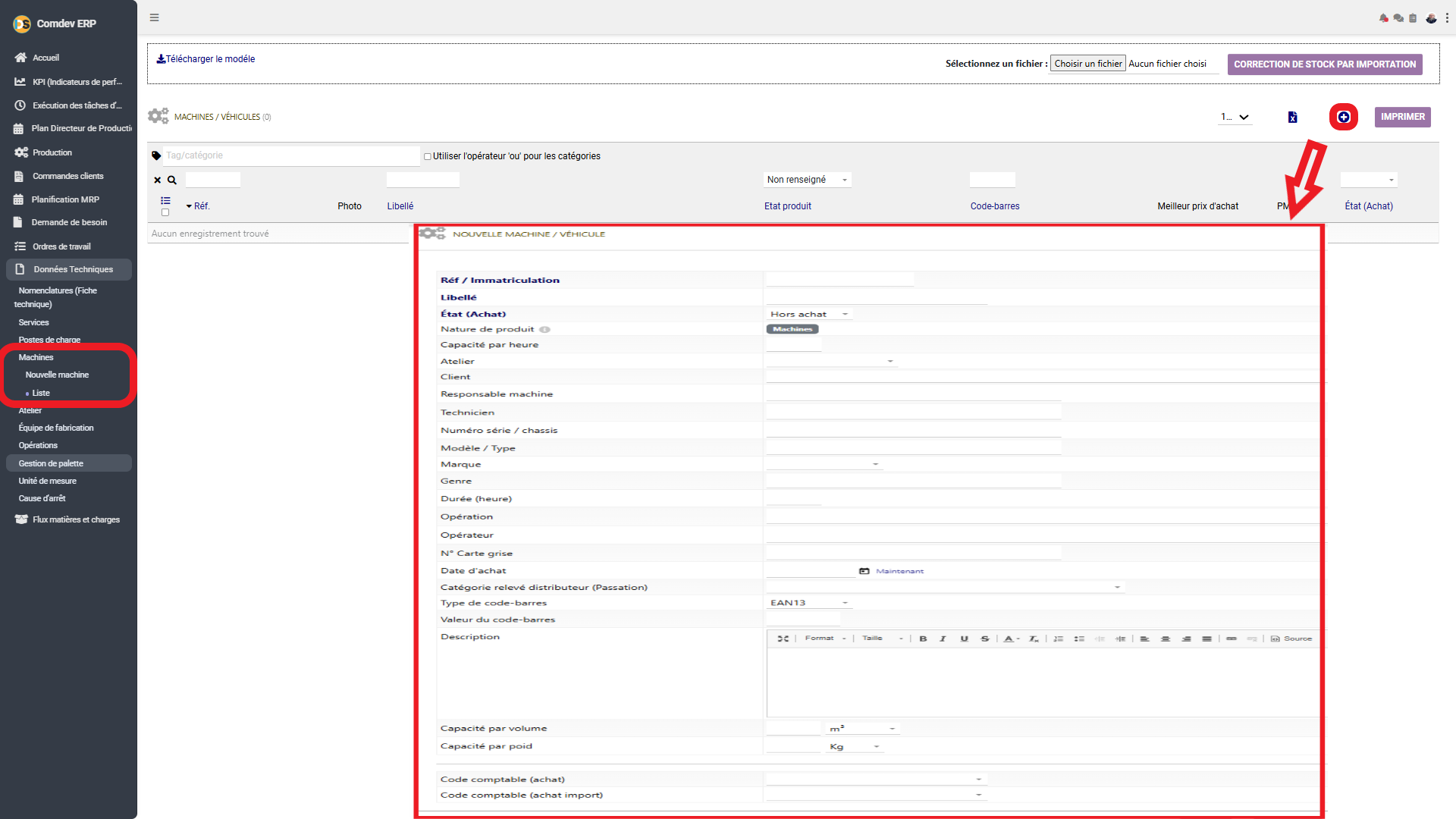
Task: Increase indent in the description editor
Action: point(1120,639)
